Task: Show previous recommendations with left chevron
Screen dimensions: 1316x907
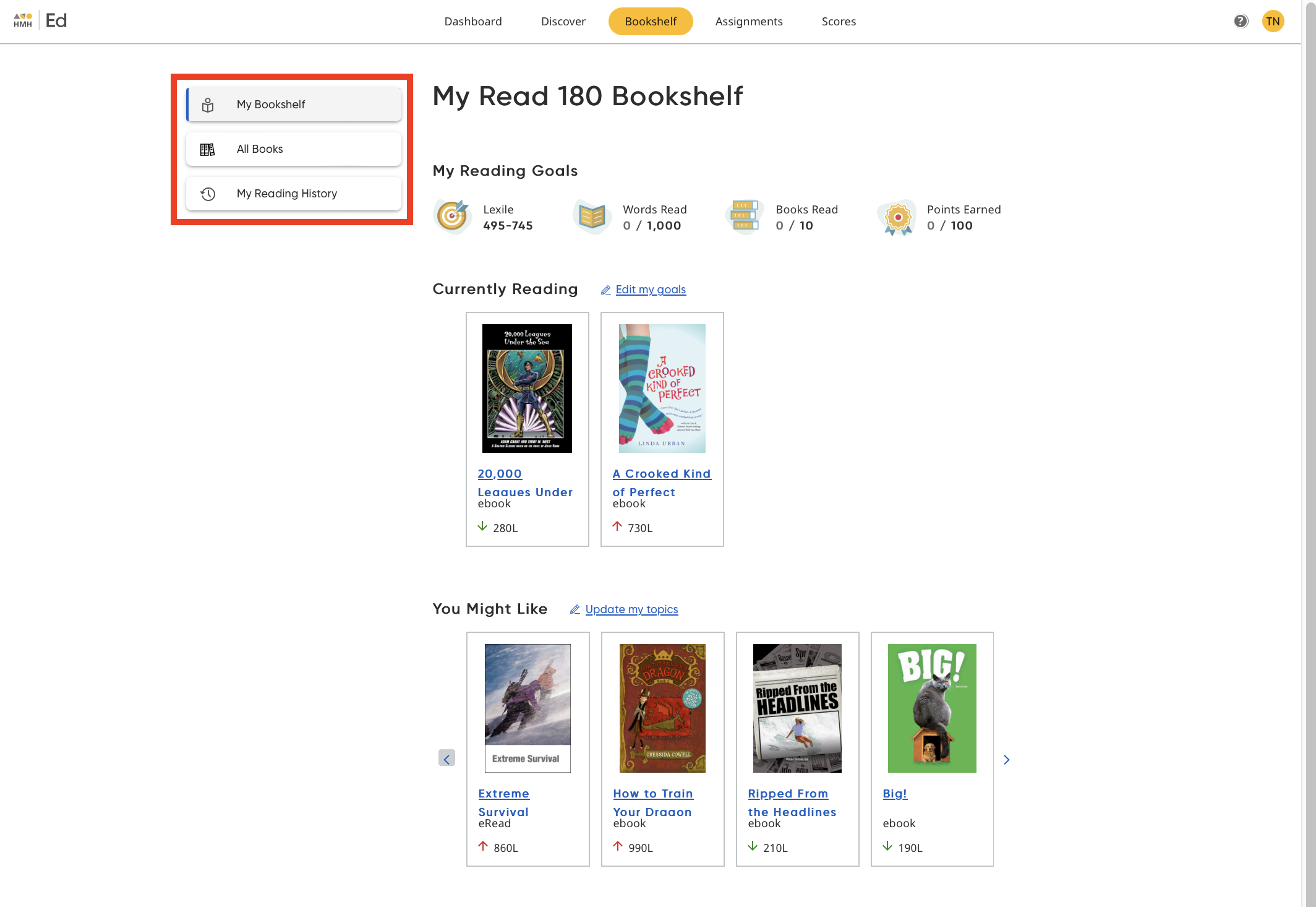Action: pos(446,758)
